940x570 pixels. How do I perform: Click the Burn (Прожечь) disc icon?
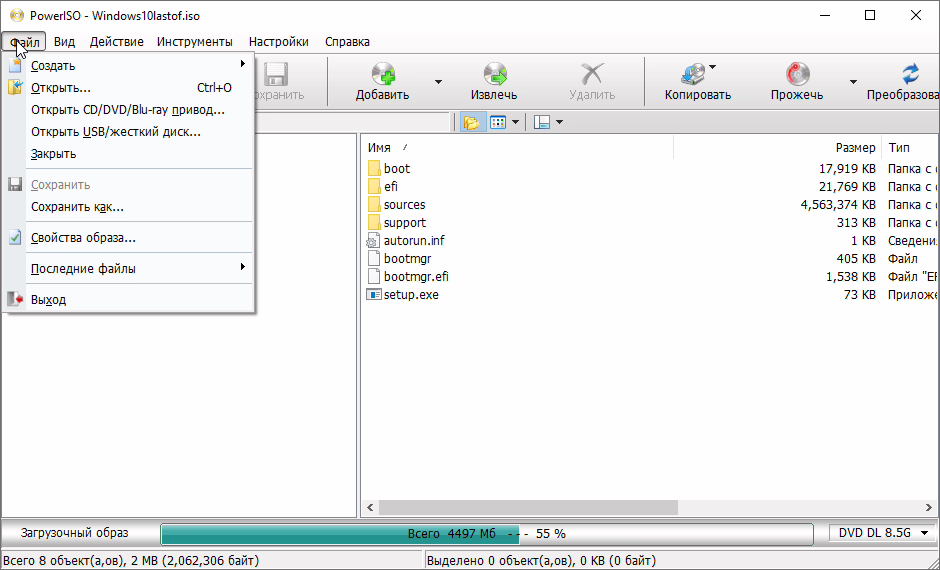797,75
